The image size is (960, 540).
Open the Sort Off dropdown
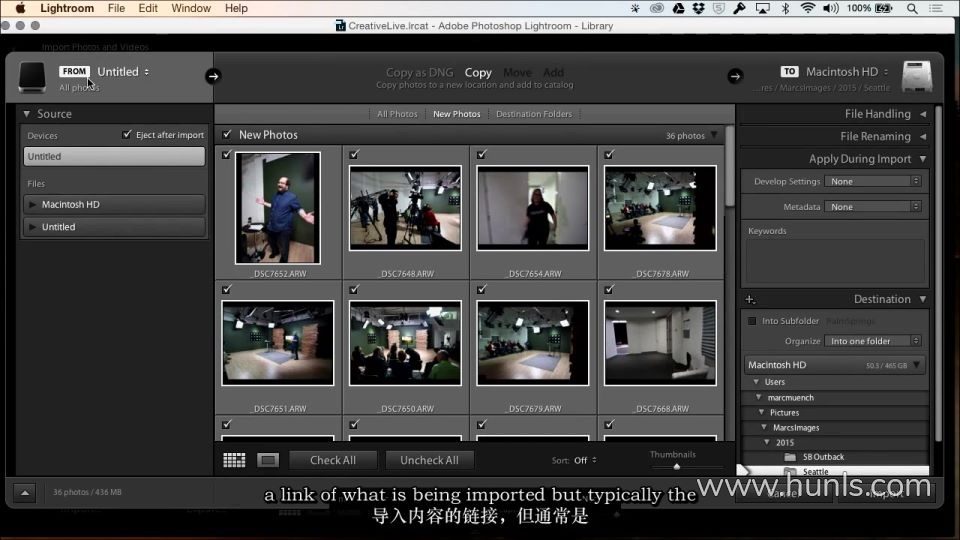[585, 460]
